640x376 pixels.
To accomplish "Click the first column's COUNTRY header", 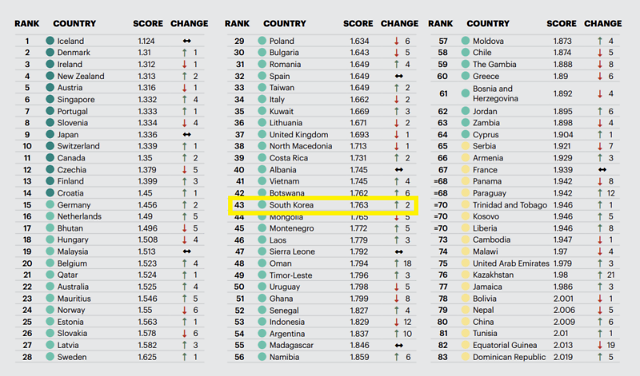I will pyautogui.click(x=74, y=23).
